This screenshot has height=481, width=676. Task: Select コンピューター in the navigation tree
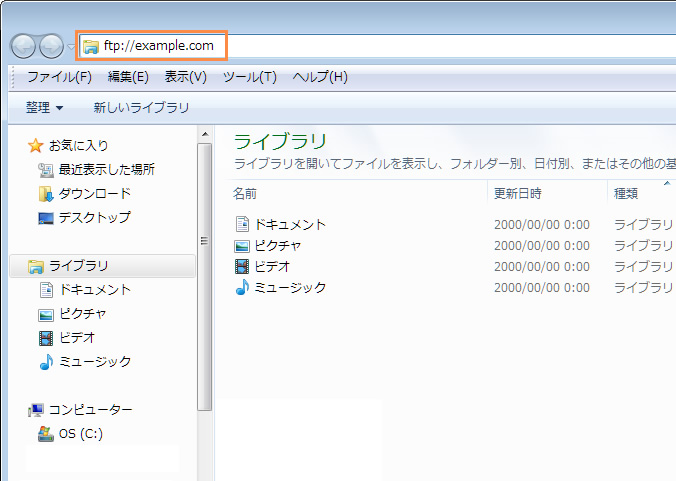coord(90,410)
